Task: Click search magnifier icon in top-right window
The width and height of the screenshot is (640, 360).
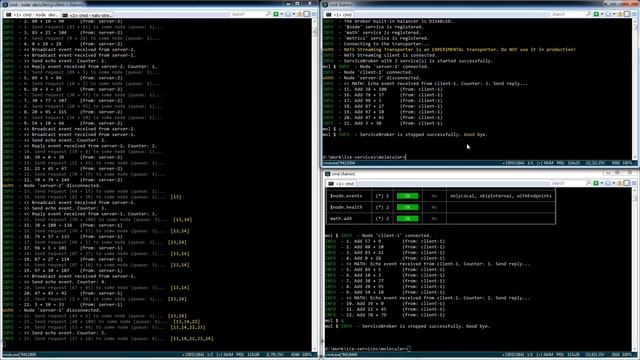Action: [x=588, y=14]
